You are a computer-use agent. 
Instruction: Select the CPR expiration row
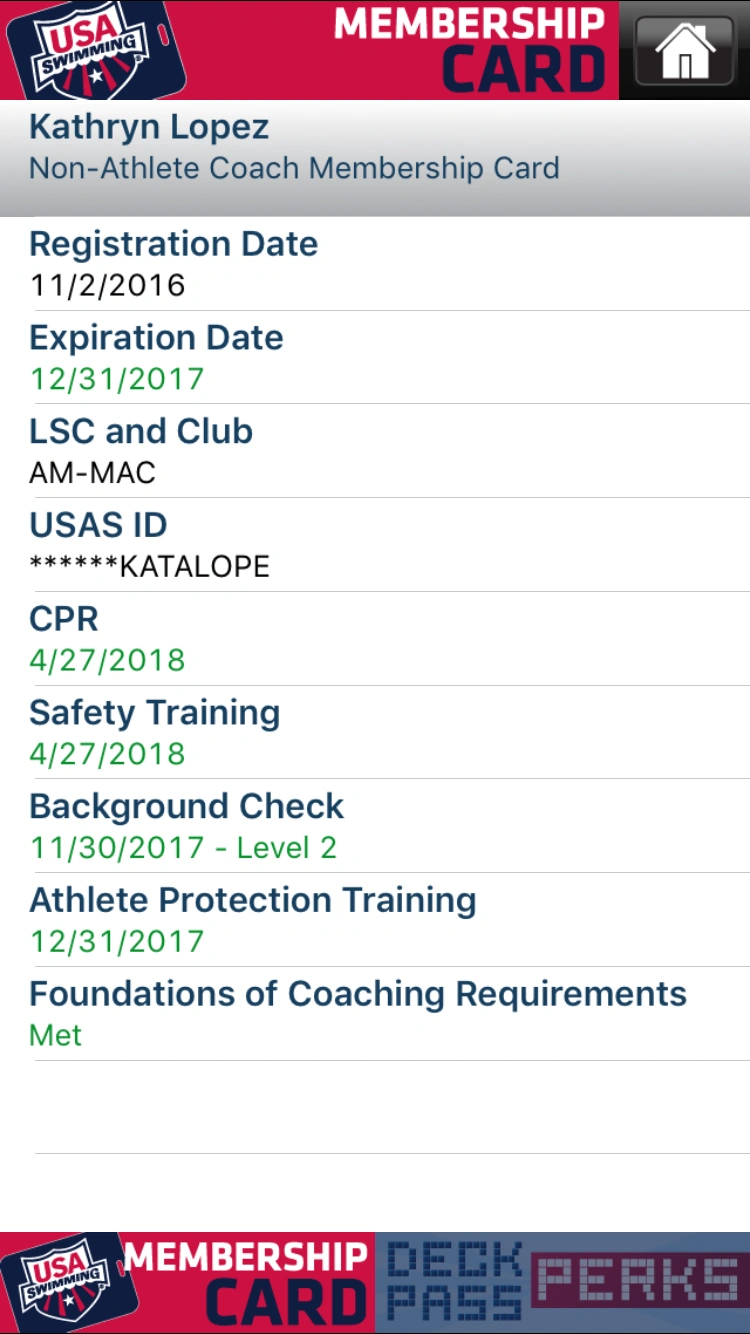point(375,639)
